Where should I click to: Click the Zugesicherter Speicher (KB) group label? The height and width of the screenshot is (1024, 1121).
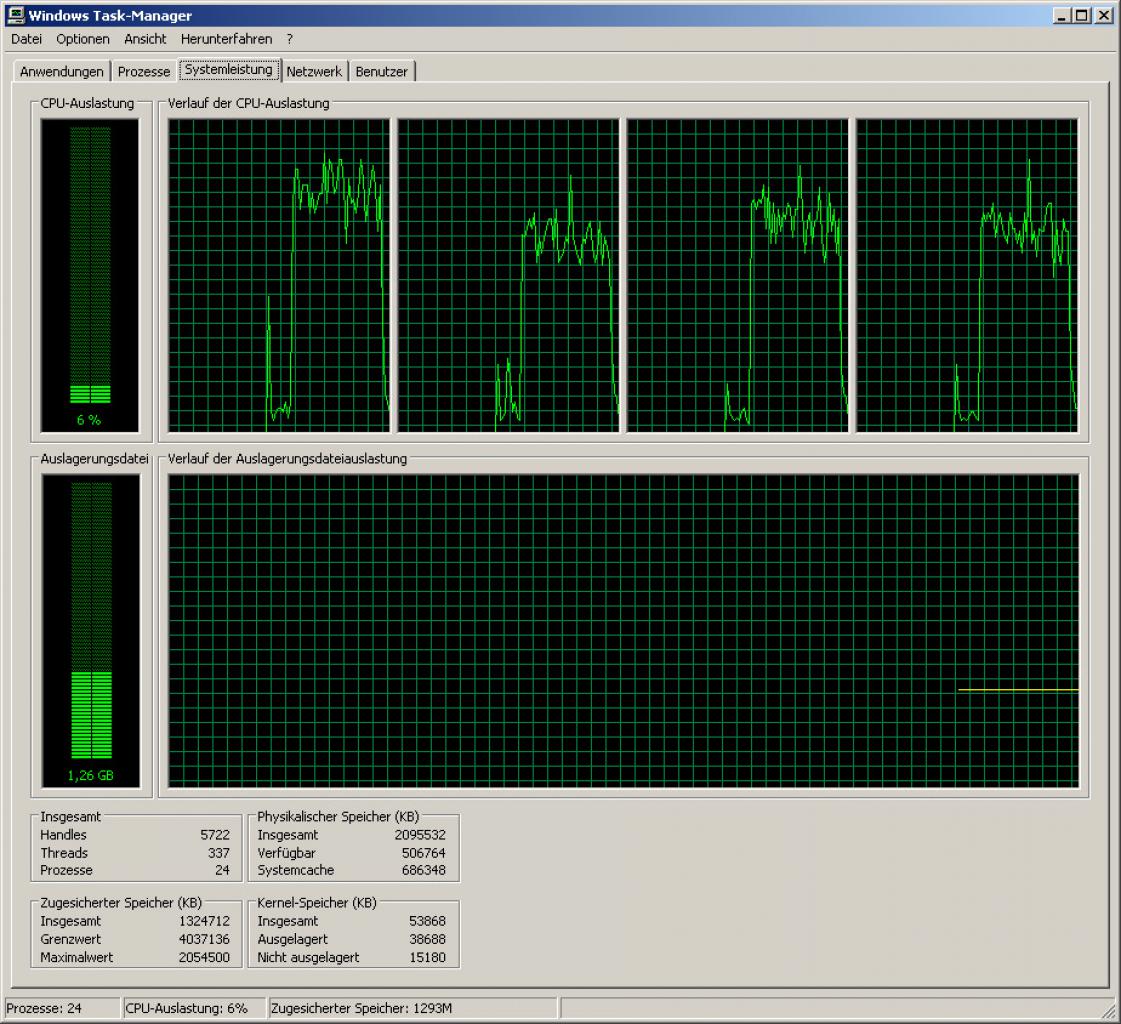tap(121, 902)
